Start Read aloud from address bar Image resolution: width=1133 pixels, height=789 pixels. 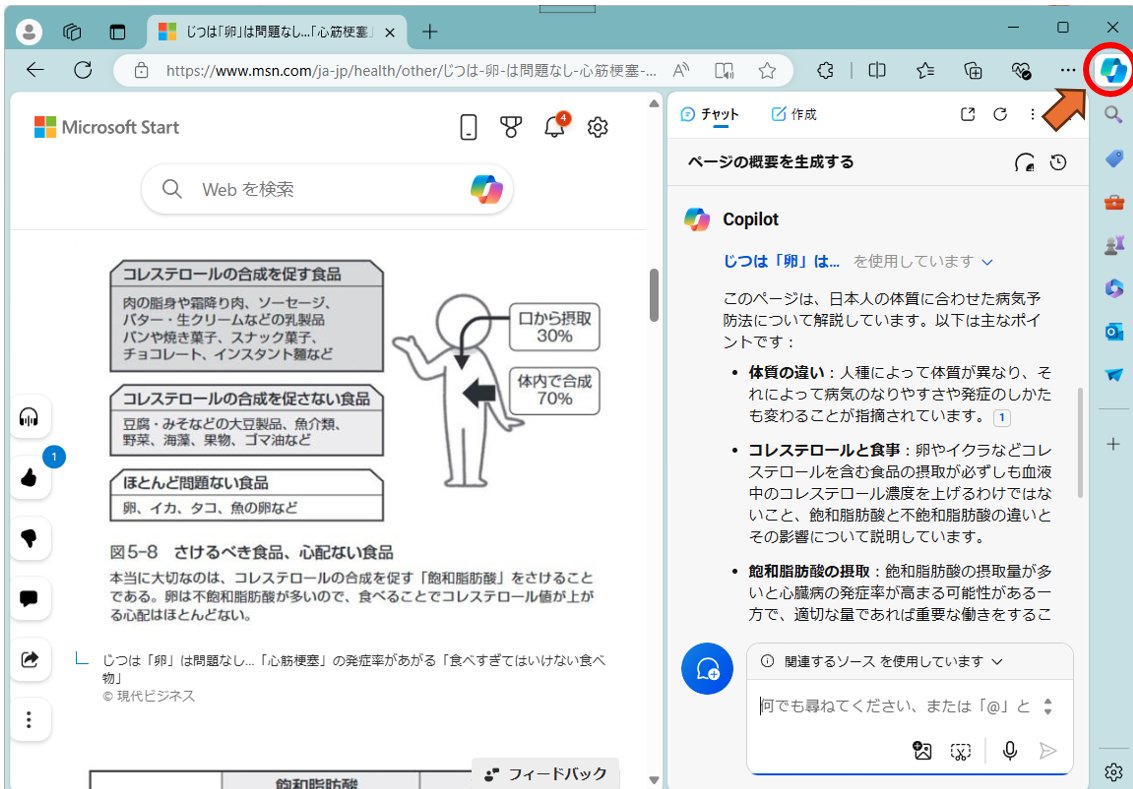pos(681,70)
